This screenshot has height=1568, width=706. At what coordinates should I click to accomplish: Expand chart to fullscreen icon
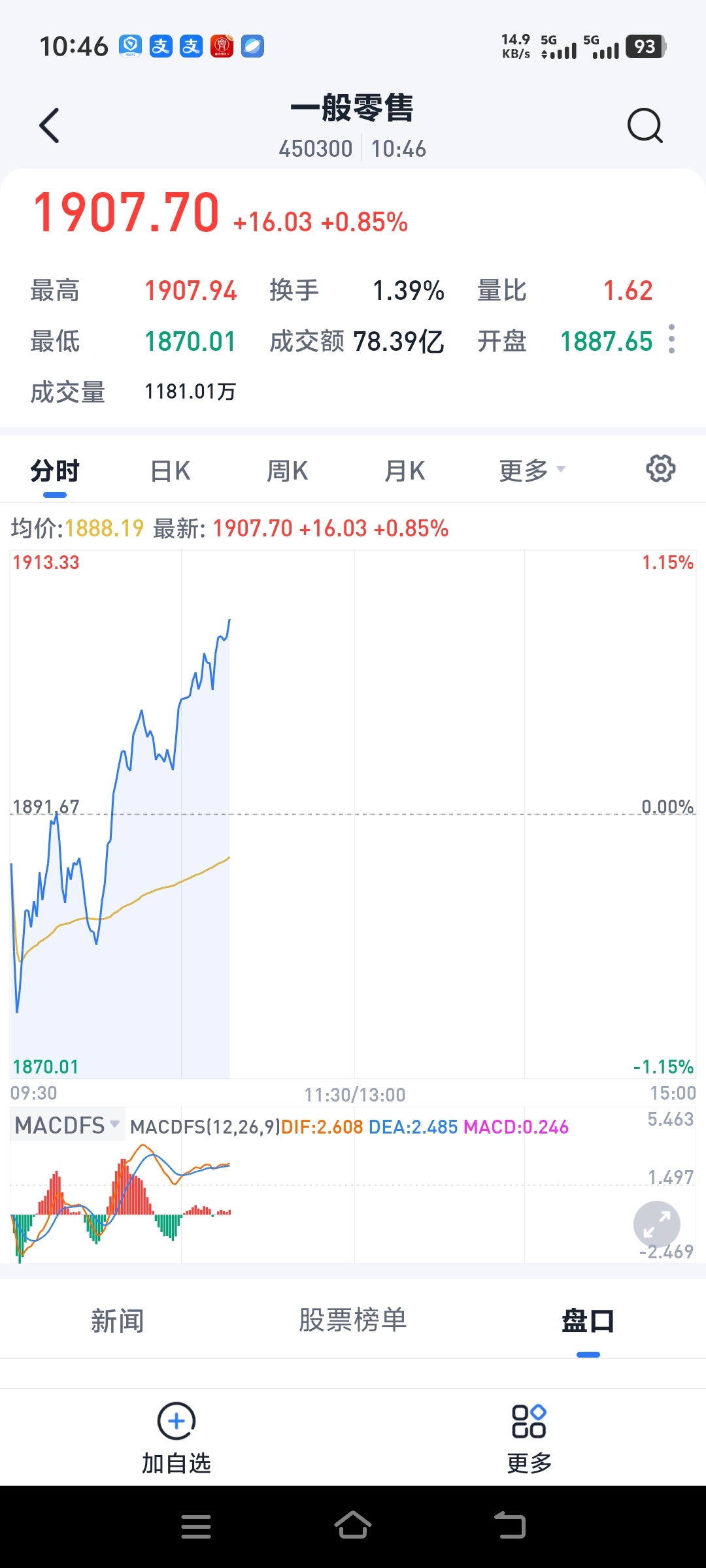coord(656,1224)
